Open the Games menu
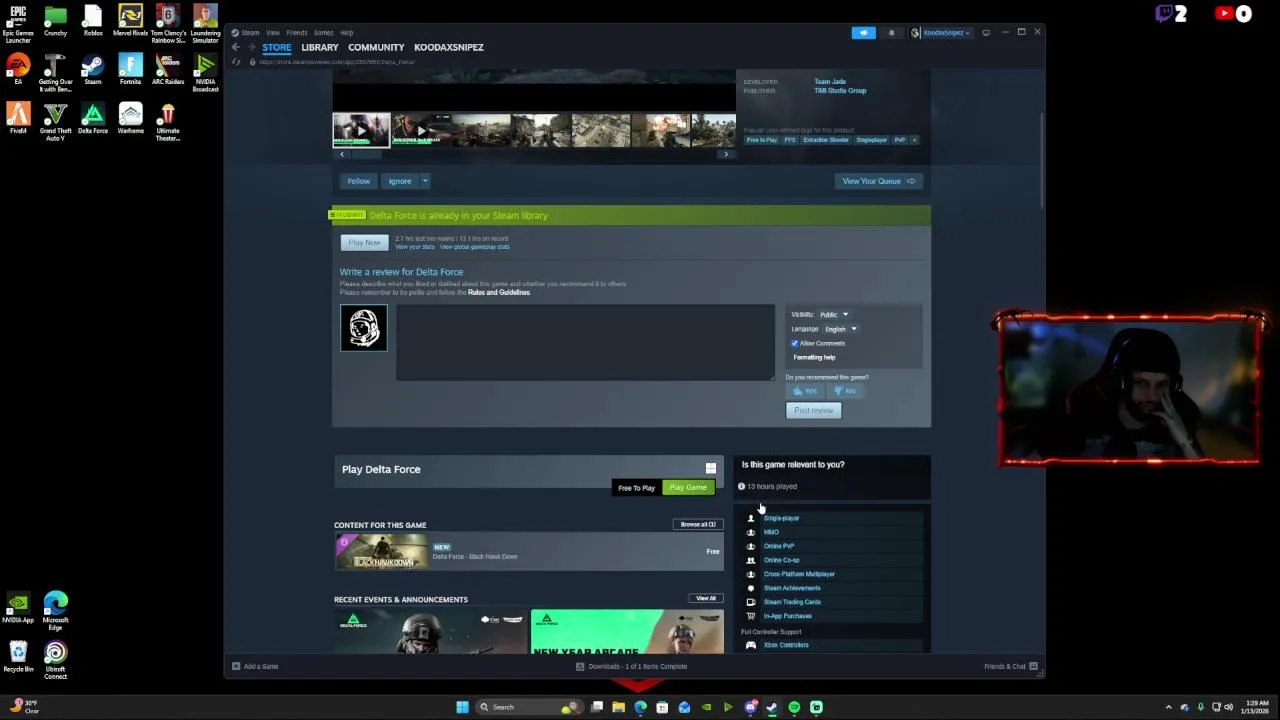This screenshot has width=1280, height=720. click(x=323, y=33)
